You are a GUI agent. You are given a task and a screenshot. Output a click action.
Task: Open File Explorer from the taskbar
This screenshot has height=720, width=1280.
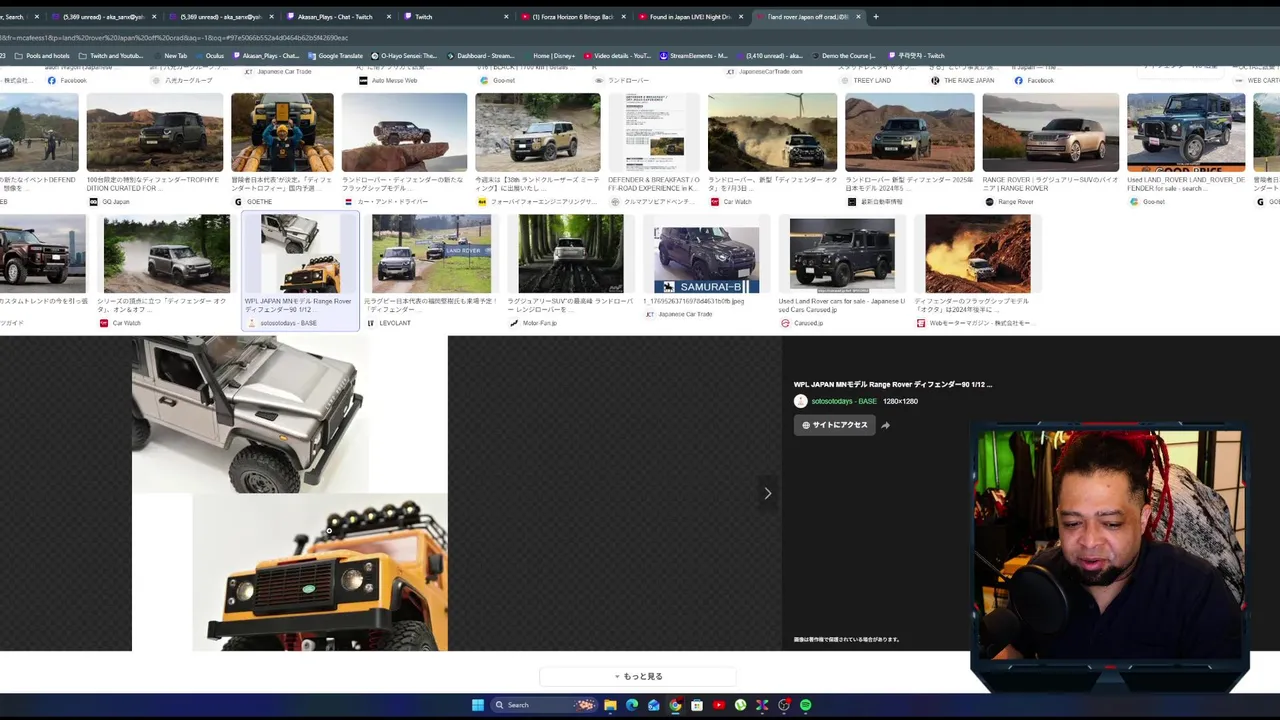pos(610,705)
